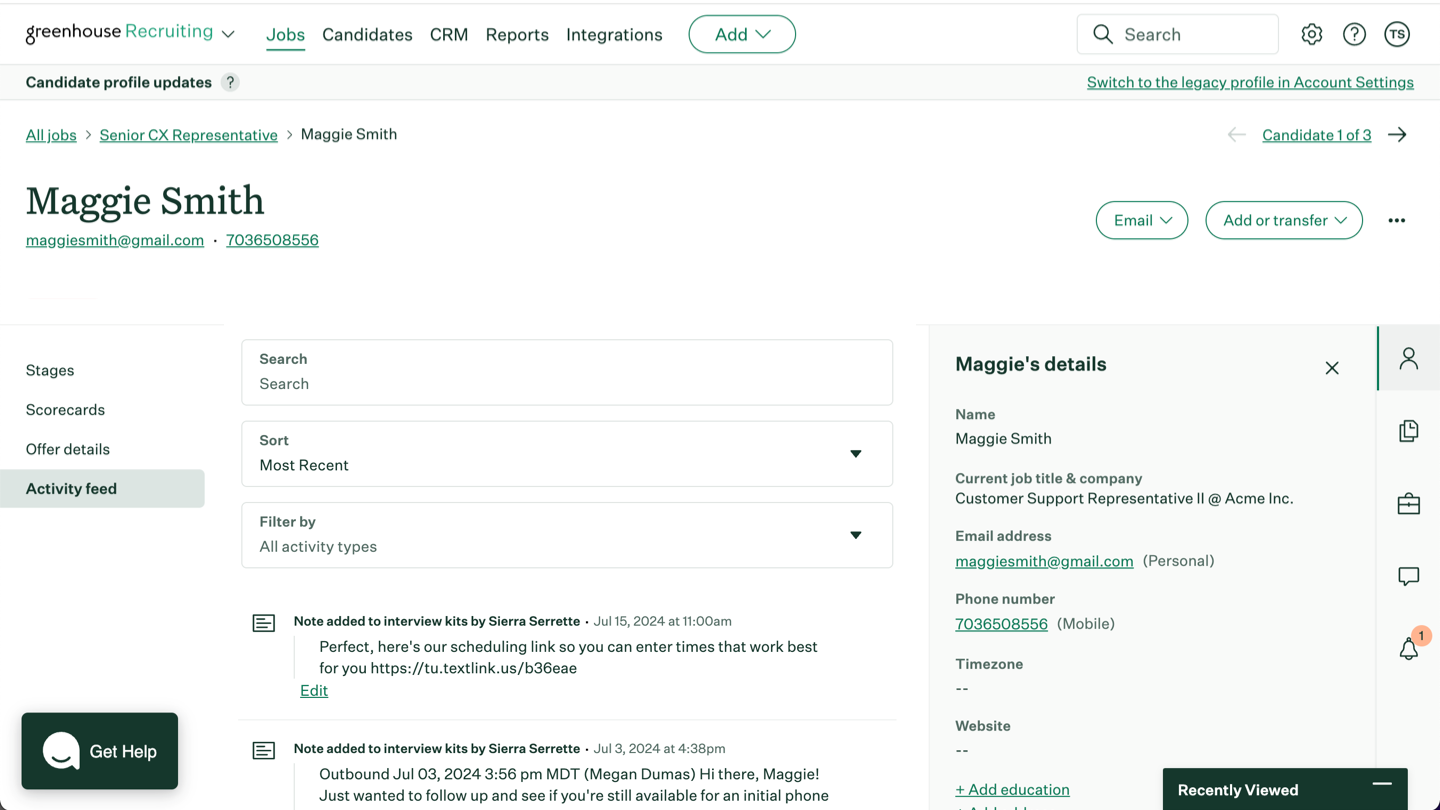Click the Get Help chat button
This screenshot has height=810, width=1440.
pos(100,751)
